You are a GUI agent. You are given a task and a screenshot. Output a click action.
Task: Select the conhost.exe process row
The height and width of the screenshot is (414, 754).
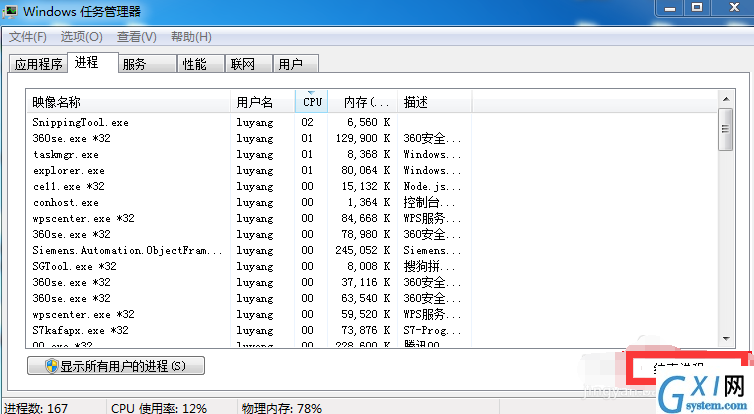pos(249,202)
